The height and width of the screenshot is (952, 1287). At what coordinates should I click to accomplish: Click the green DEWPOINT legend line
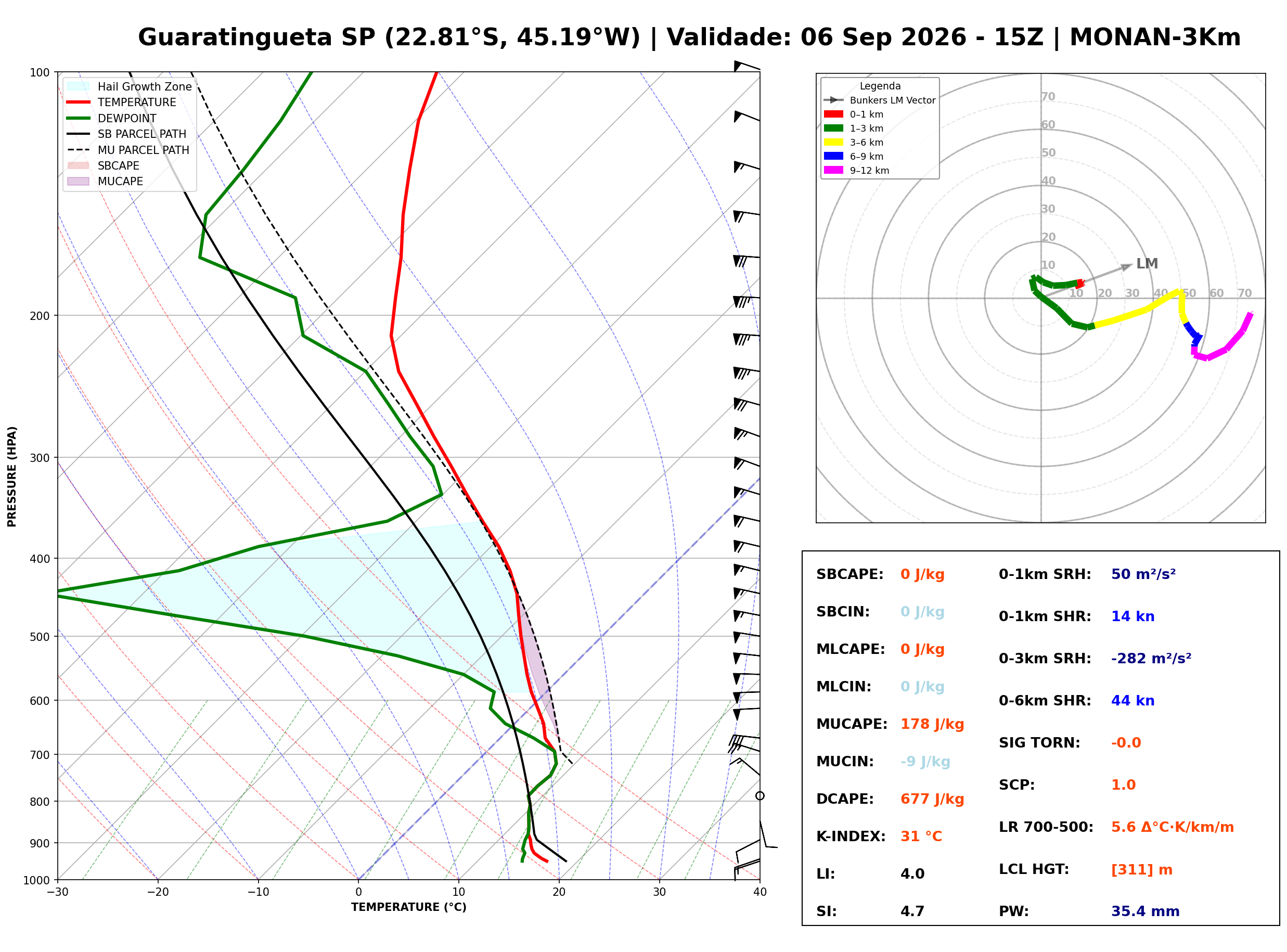click(x=79, y=118)
